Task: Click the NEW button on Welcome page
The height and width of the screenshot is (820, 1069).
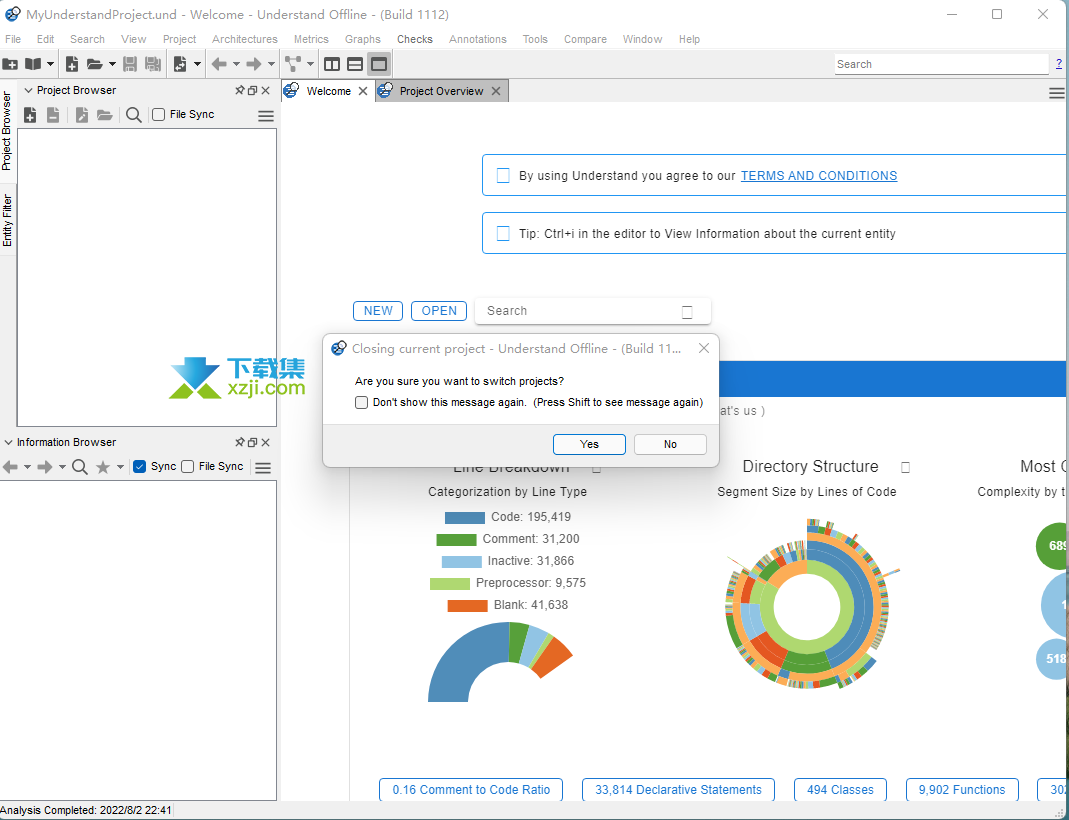Action: pos(378,311)
